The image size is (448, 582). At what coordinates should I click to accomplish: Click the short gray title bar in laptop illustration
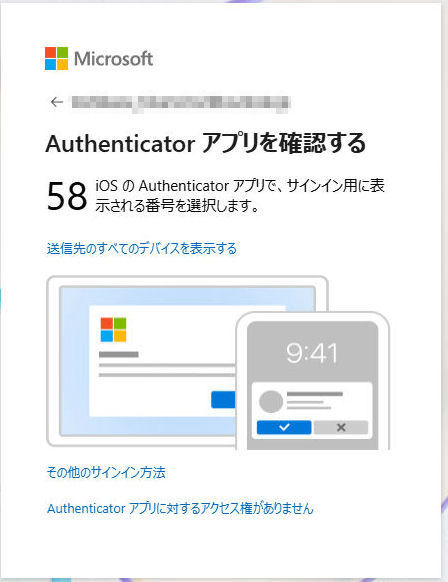(x=119, y=354)
